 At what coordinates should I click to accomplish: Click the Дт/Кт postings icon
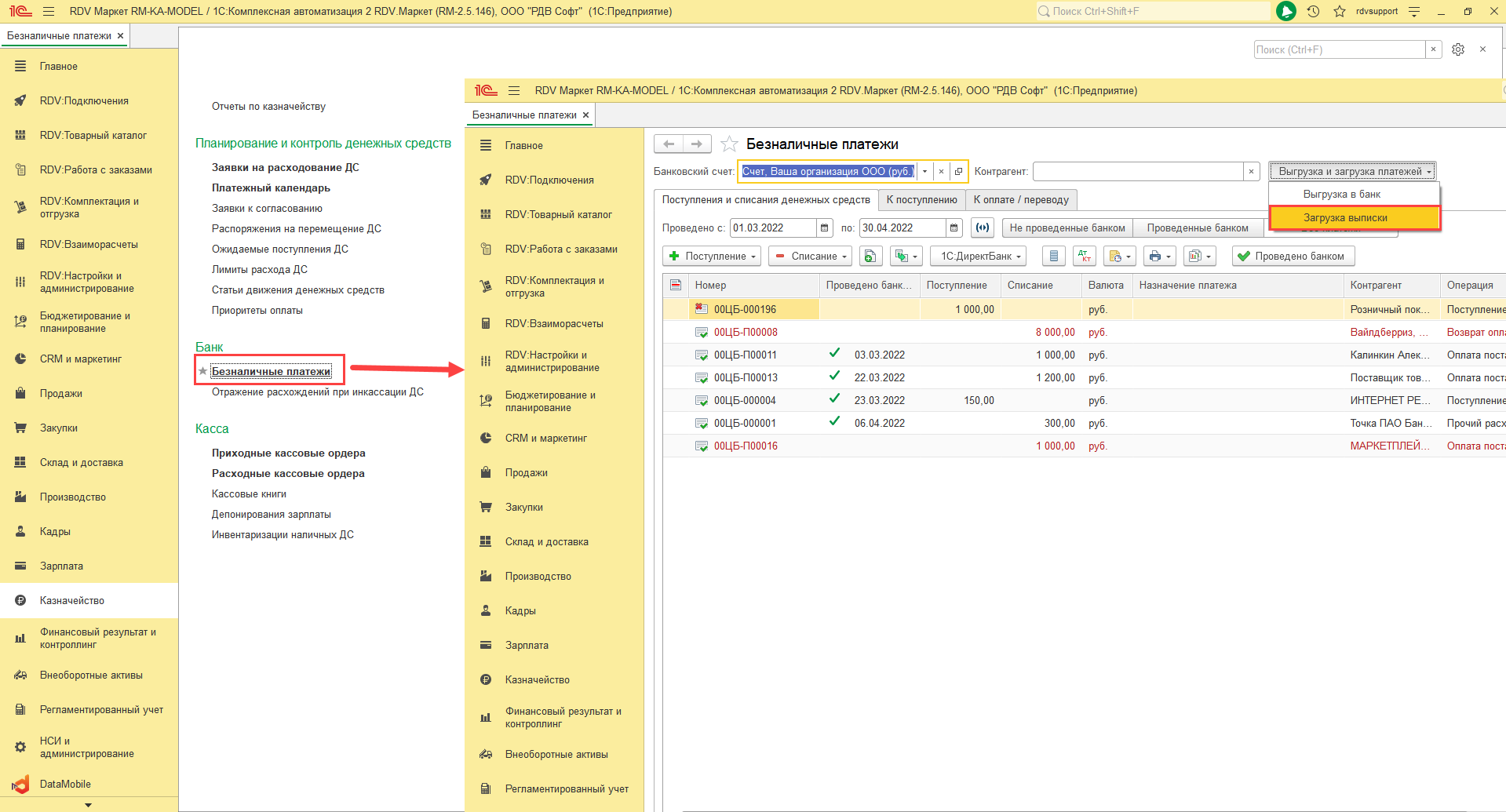pos(1085,257)
